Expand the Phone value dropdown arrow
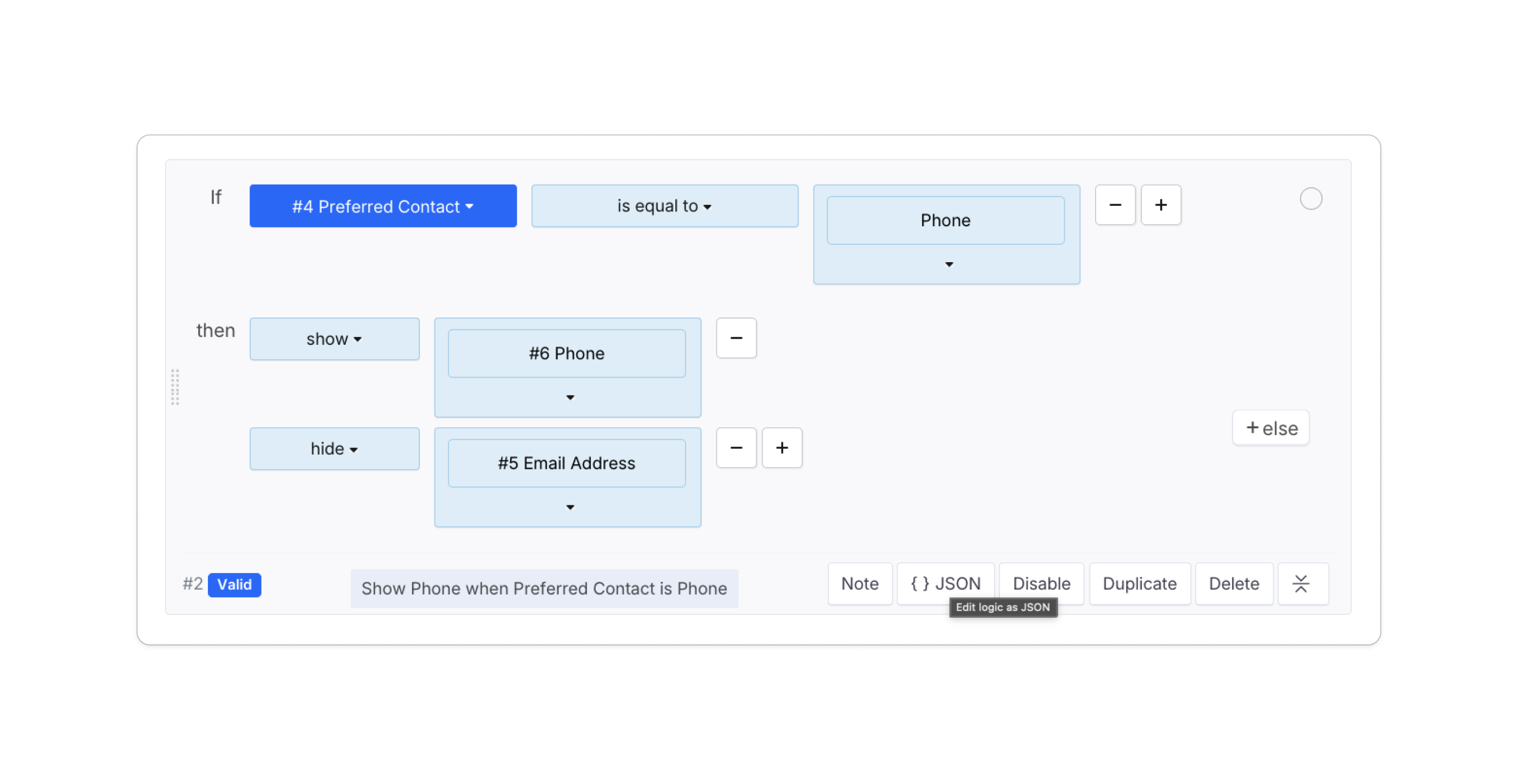 click(x=949, y=264)
